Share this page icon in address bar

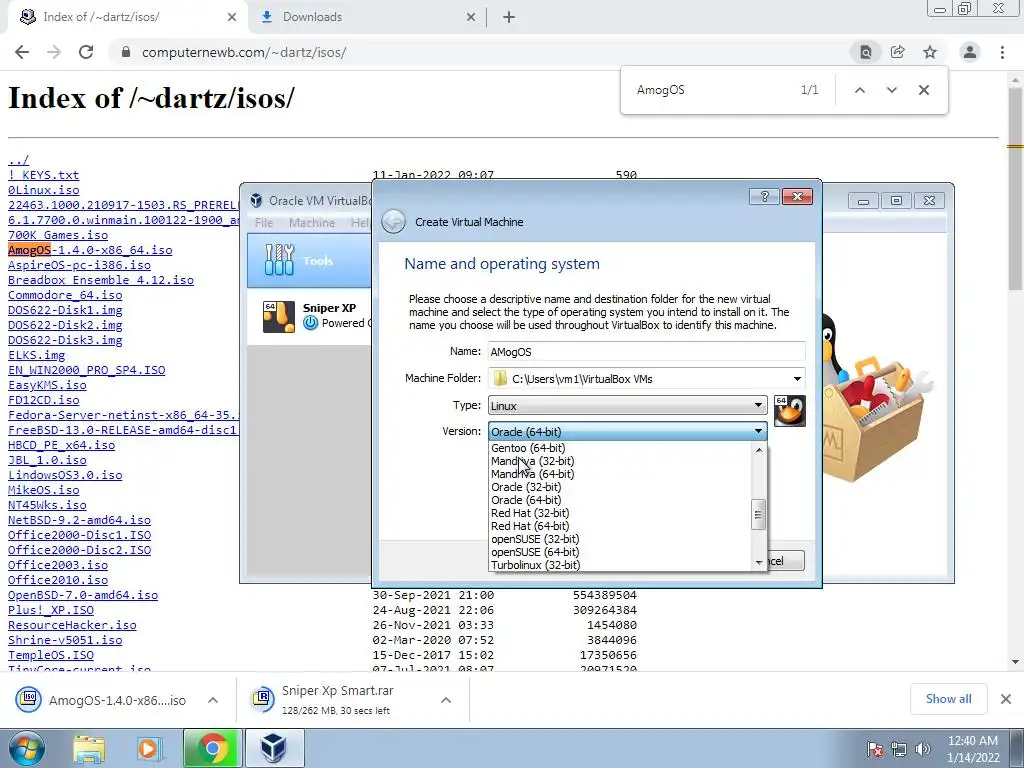(x=898, y=52)
